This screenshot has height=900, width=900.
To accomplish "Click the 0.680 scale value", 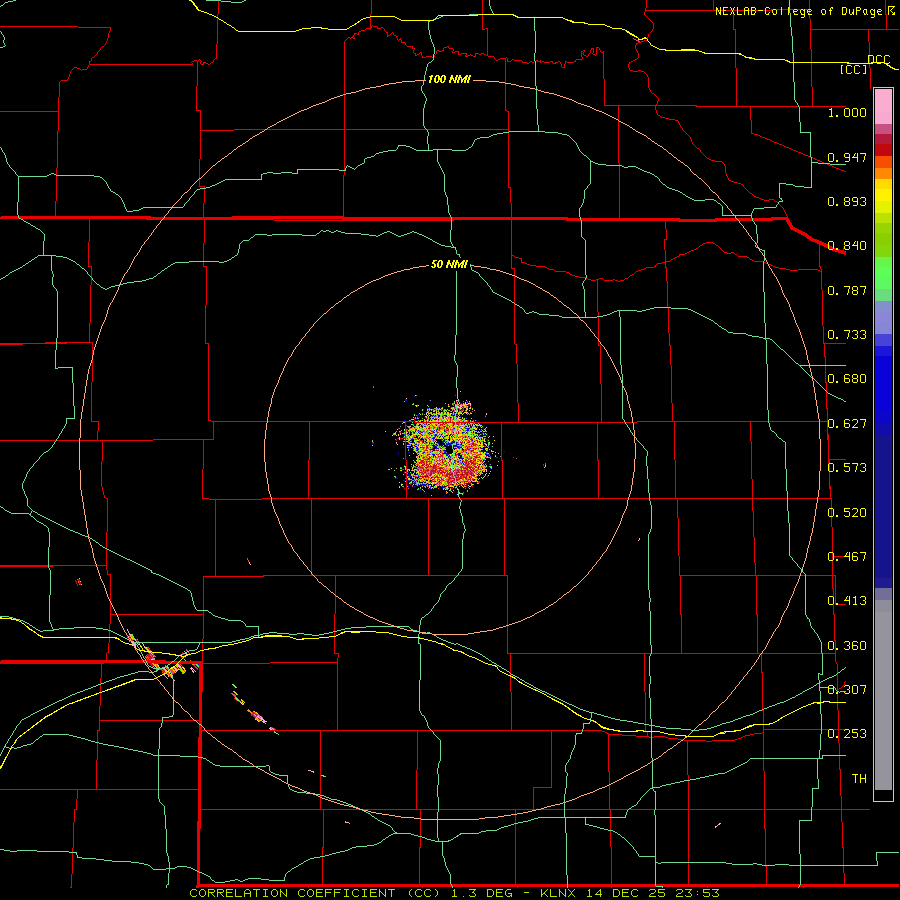I will (847, 379).
